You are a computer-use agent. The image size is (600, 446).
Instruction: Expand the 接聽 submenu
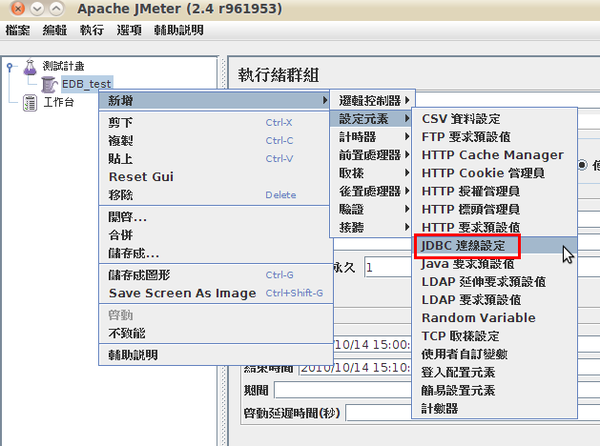click(x=370, y=228)
